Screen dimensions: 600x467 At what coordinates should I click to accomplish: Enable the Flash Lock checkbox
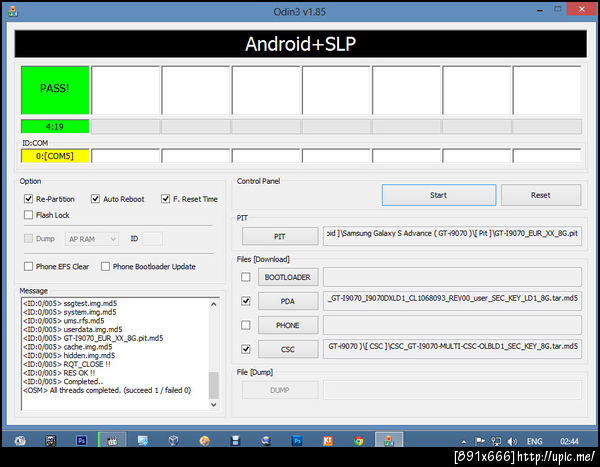pos(28,215)
